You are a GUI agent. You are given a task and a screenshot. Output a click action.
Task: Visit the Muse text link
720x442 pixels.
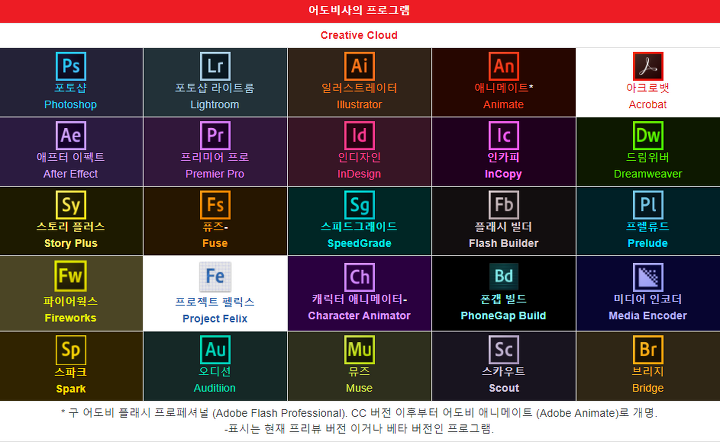(x=359, y=388)
